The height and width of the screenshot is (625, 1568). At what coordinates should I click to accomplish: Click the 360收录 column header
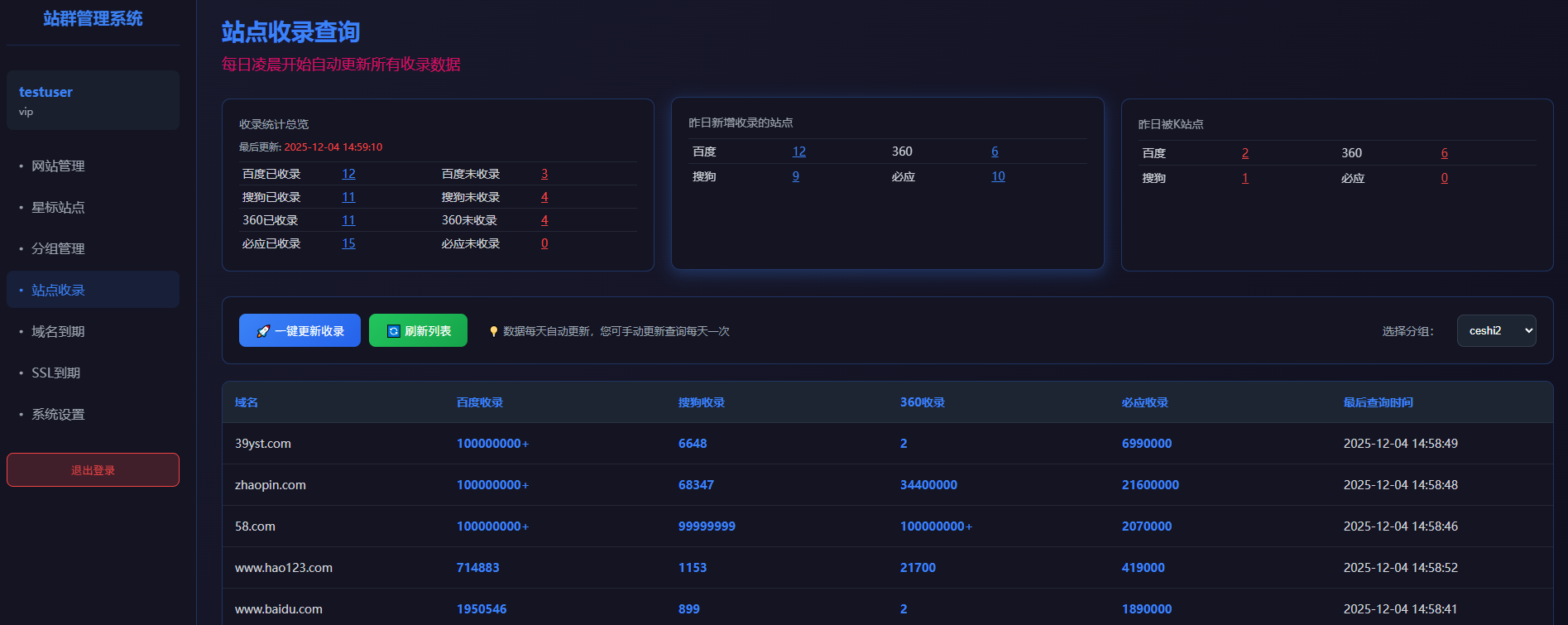923,402
